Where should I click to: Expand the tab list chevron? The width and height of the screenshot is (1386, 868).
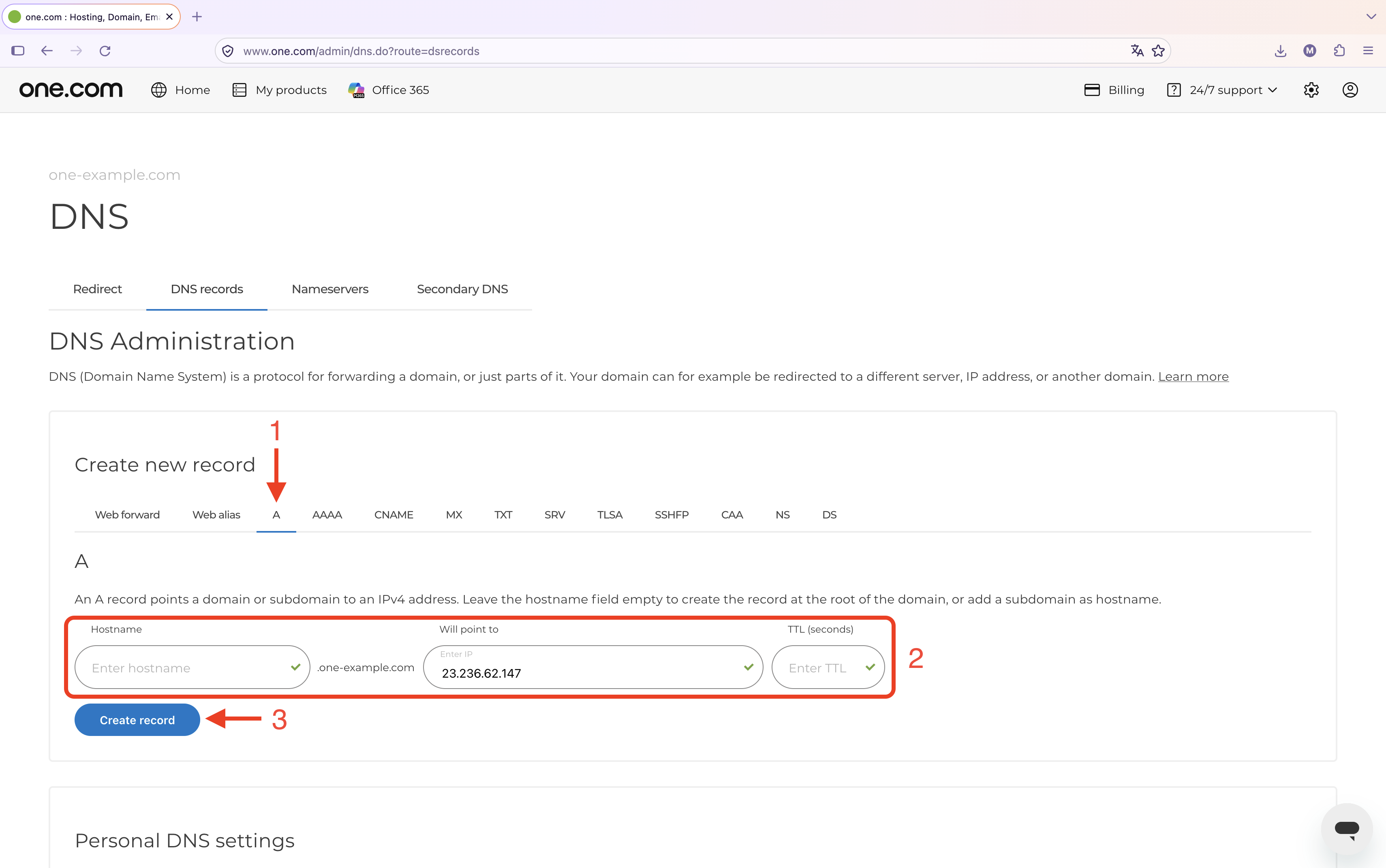click(1372, 17)
